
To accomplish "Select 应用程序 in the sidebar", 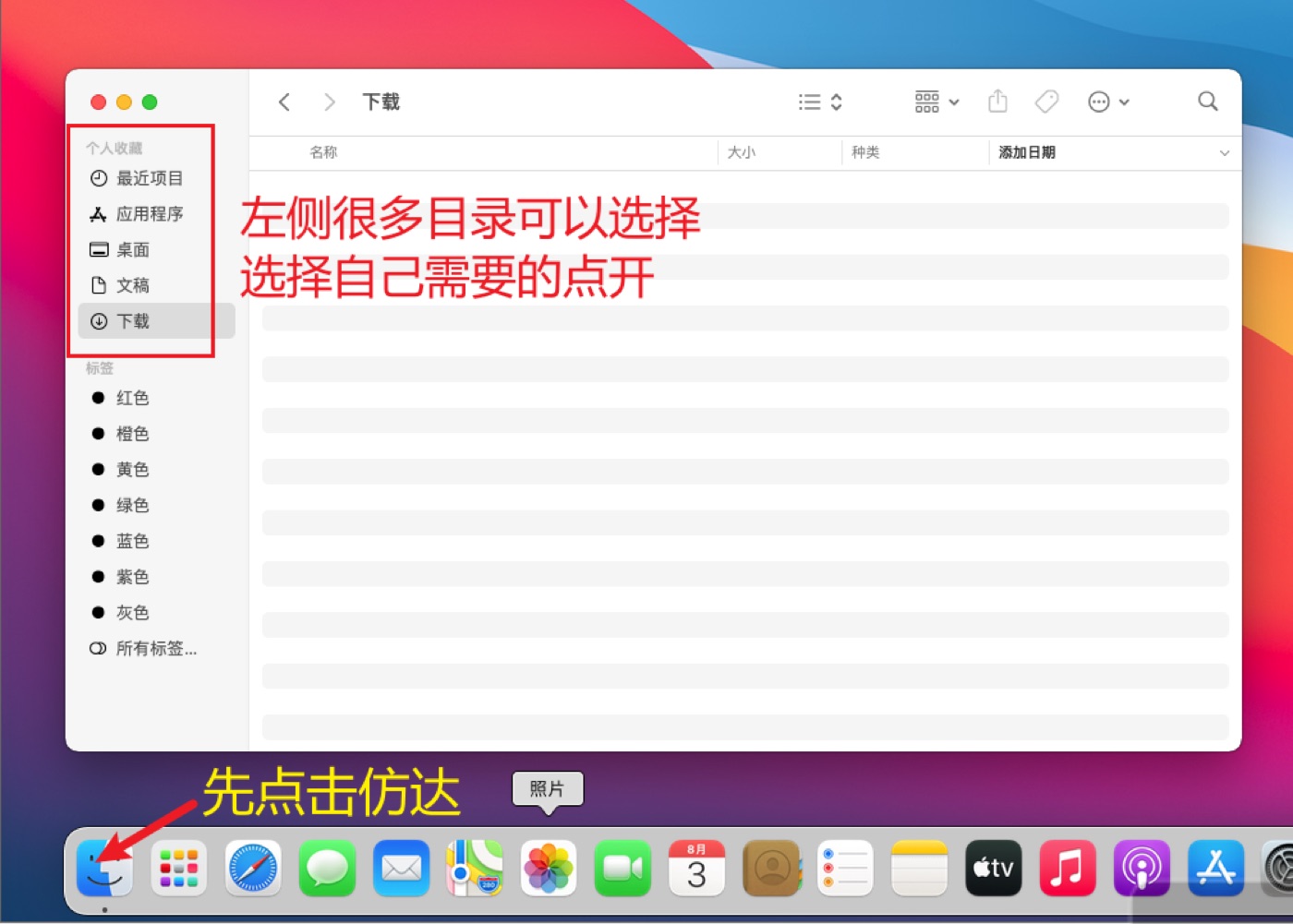I will [157, 214].
